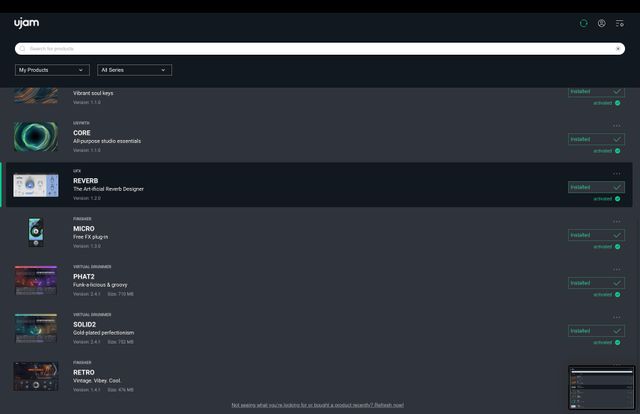Open the settings preferences icon in header

point(619,23)
